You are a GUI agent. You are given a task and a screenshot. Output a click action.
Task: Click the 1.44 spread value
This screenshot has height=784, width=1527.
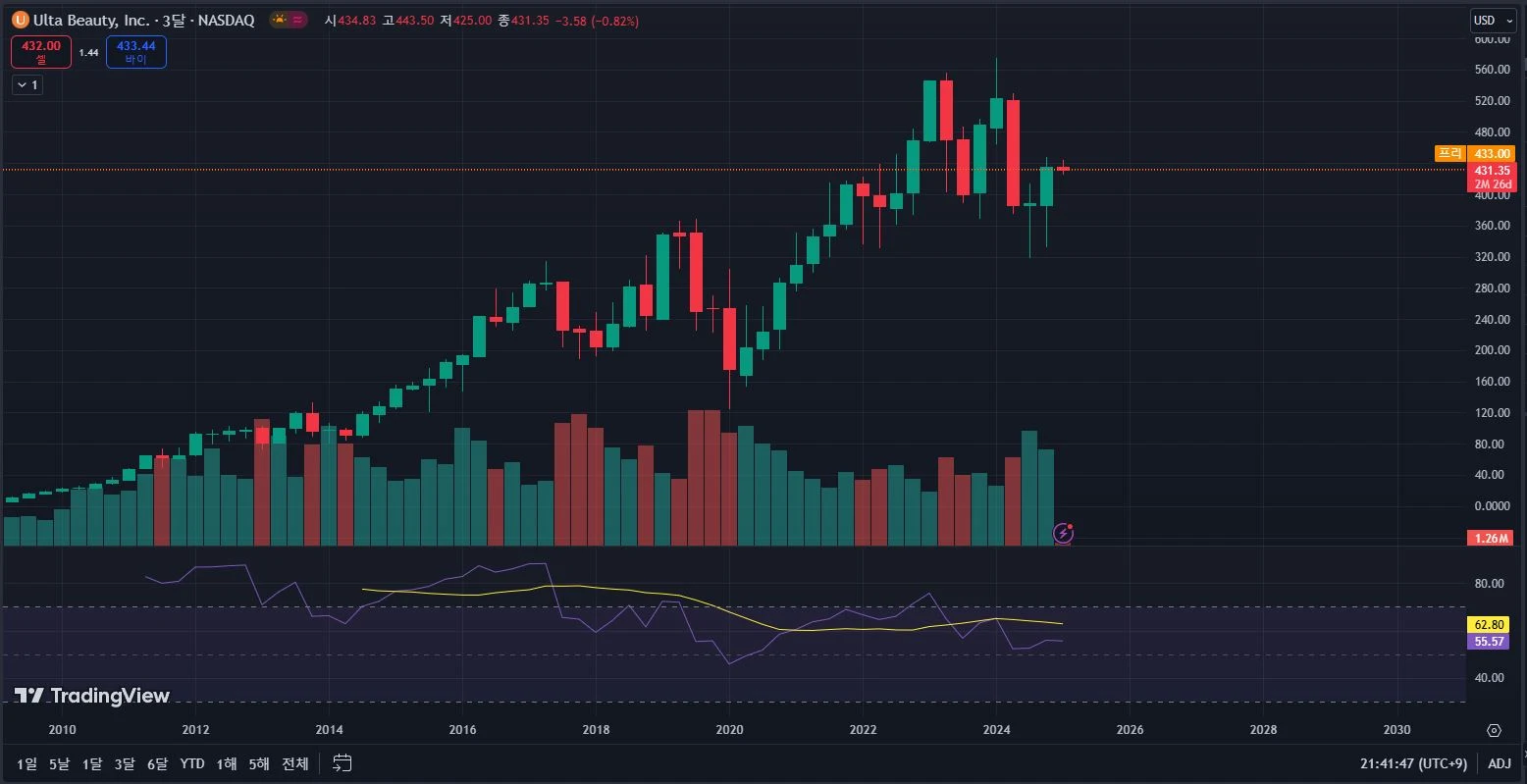pyautogui.click(x=88, y=53)
